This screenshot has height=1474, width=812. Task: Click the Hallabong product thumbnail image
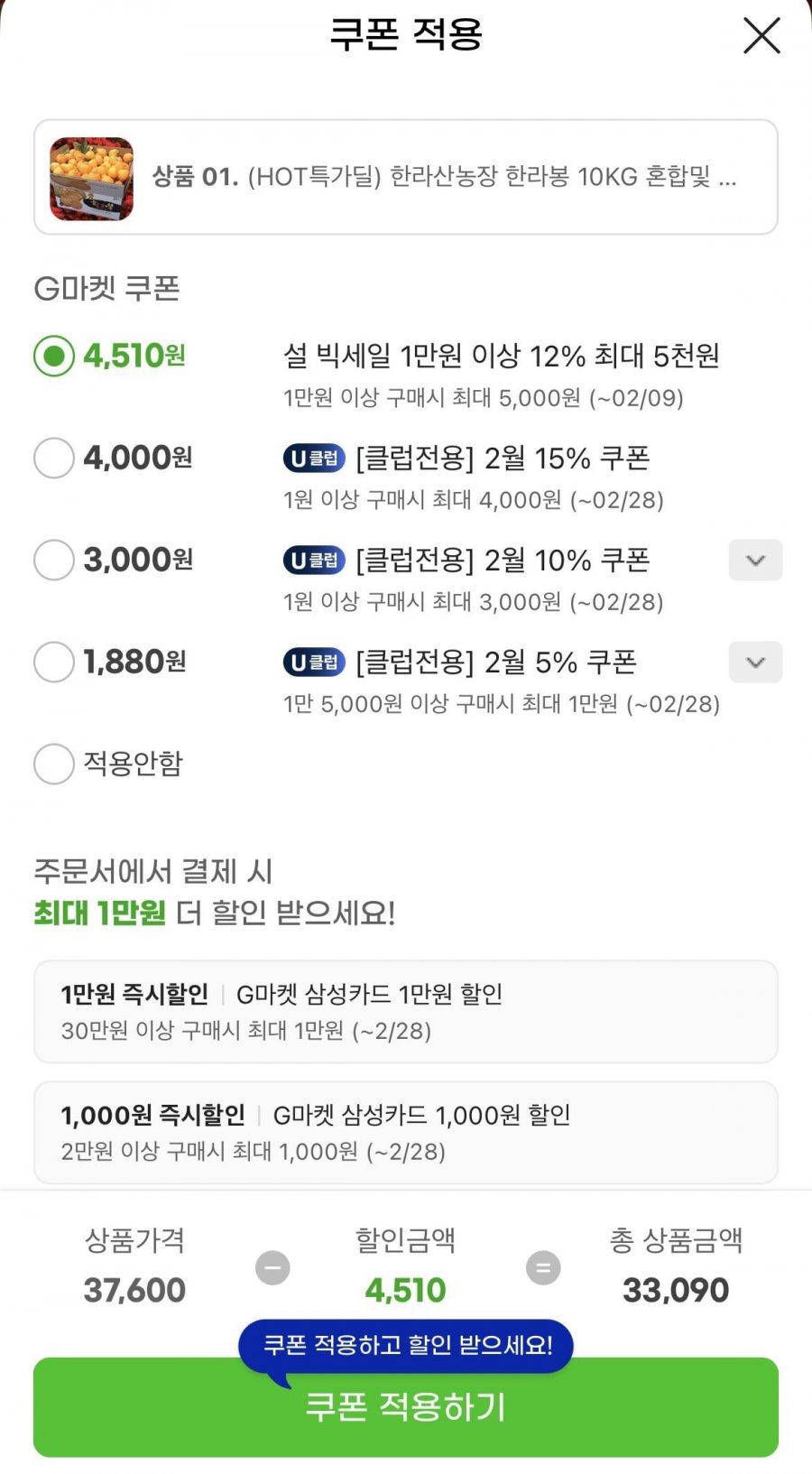[x=91, y=179]
